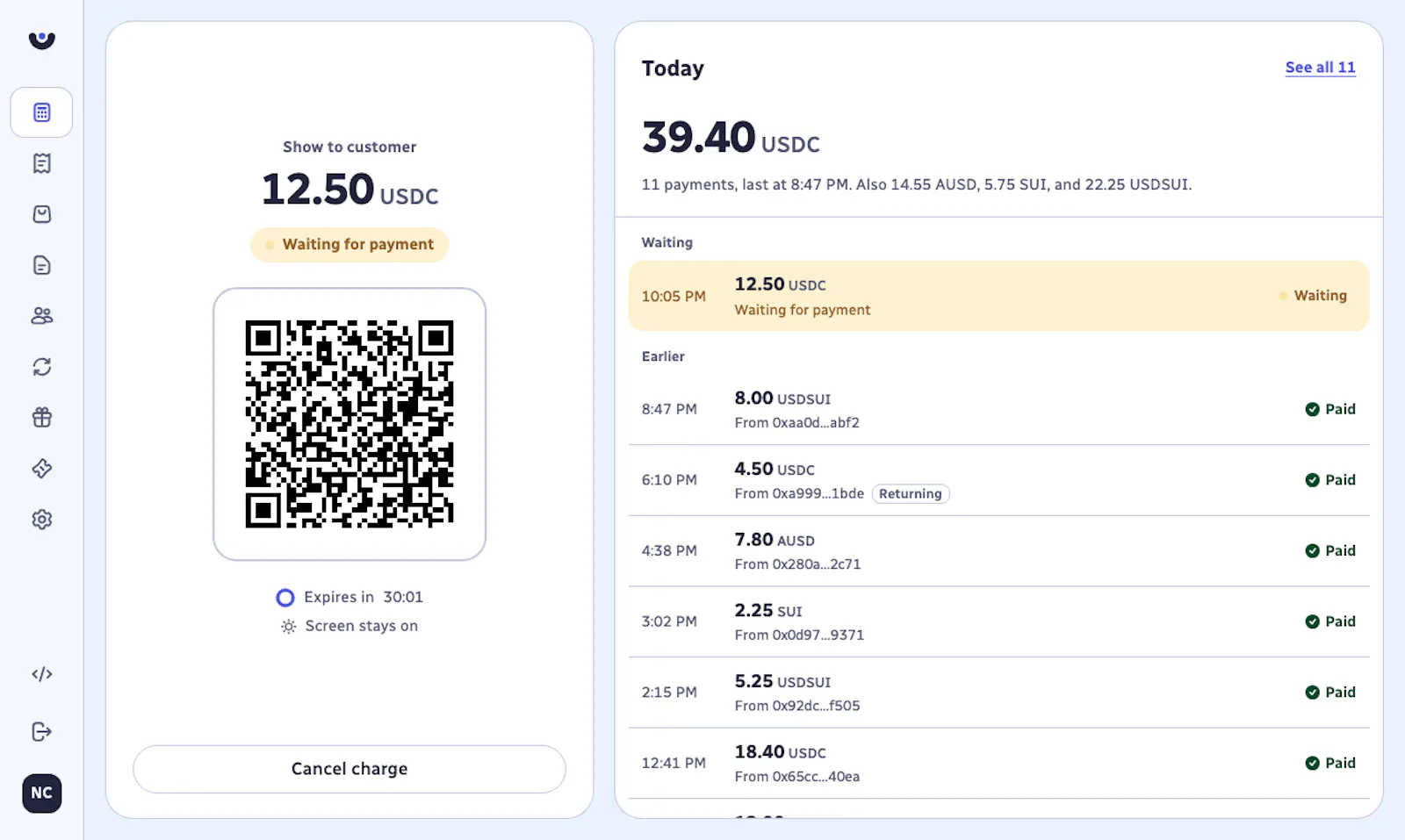Open the shopping bag icon in sidebar
The image size is (1405, 840).
point(41,214)
